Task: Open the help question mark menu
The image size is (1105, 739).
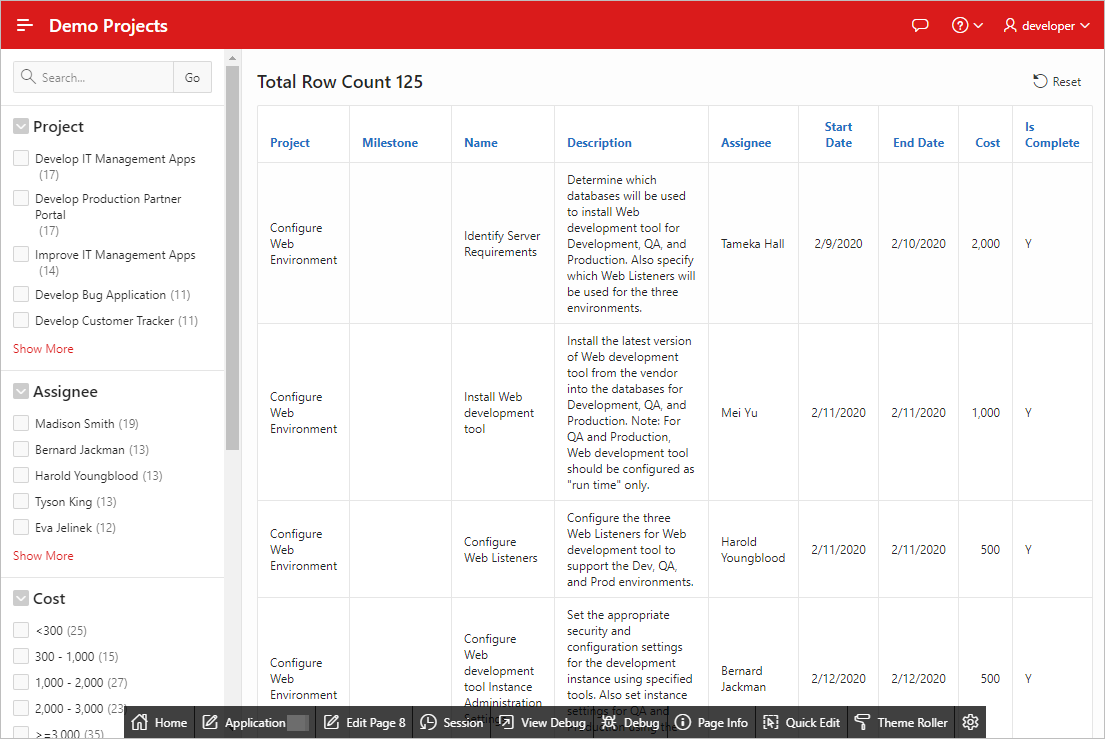Action: pyautogui.click(x=967, y=25)
